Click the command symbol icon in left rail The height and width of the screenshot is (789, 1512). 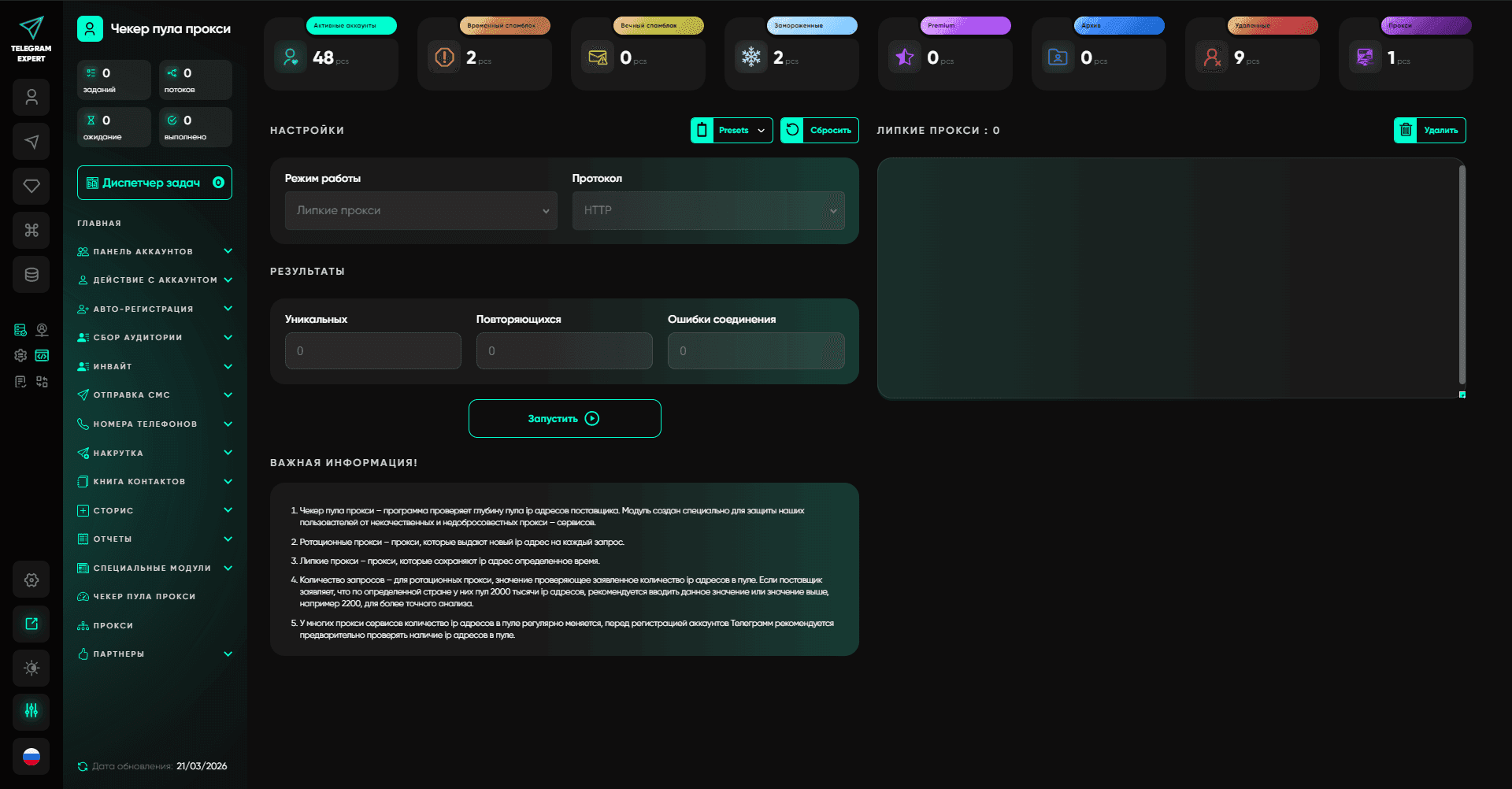point(31,231)
